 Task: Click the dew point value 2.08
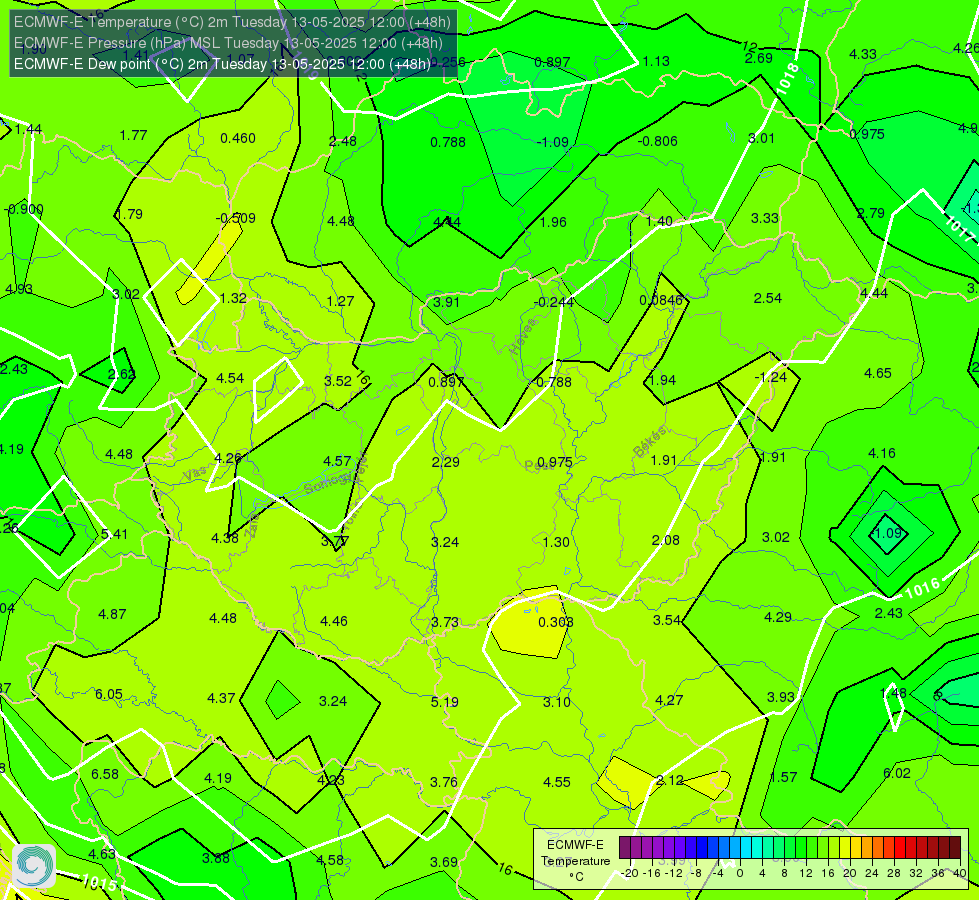666,540
